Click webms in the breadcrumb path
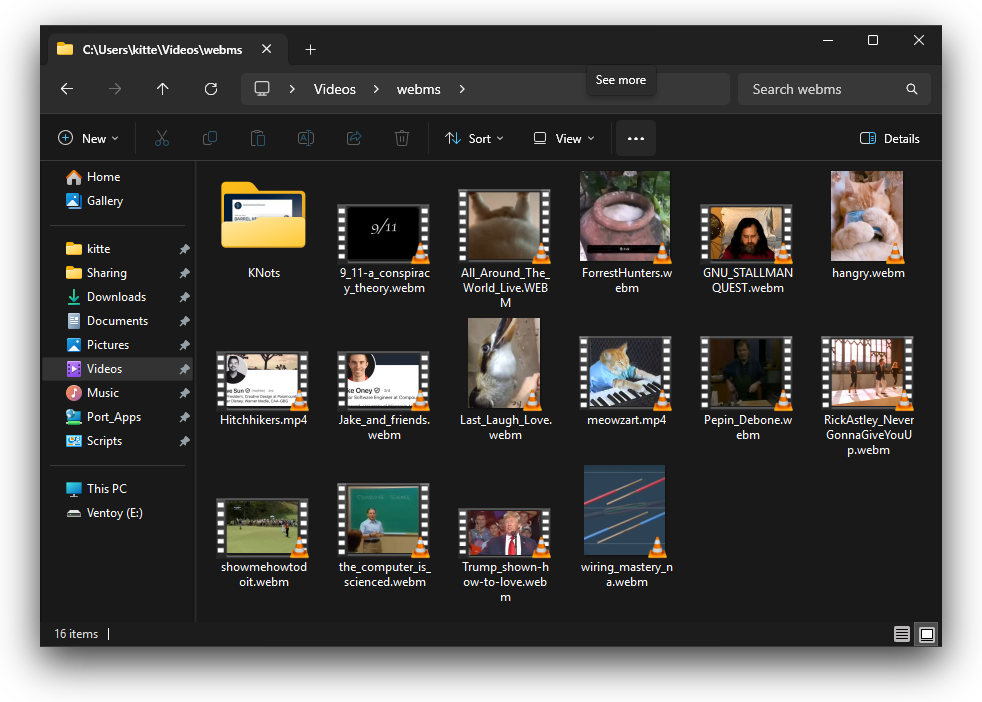 click(x=418, y=90)
